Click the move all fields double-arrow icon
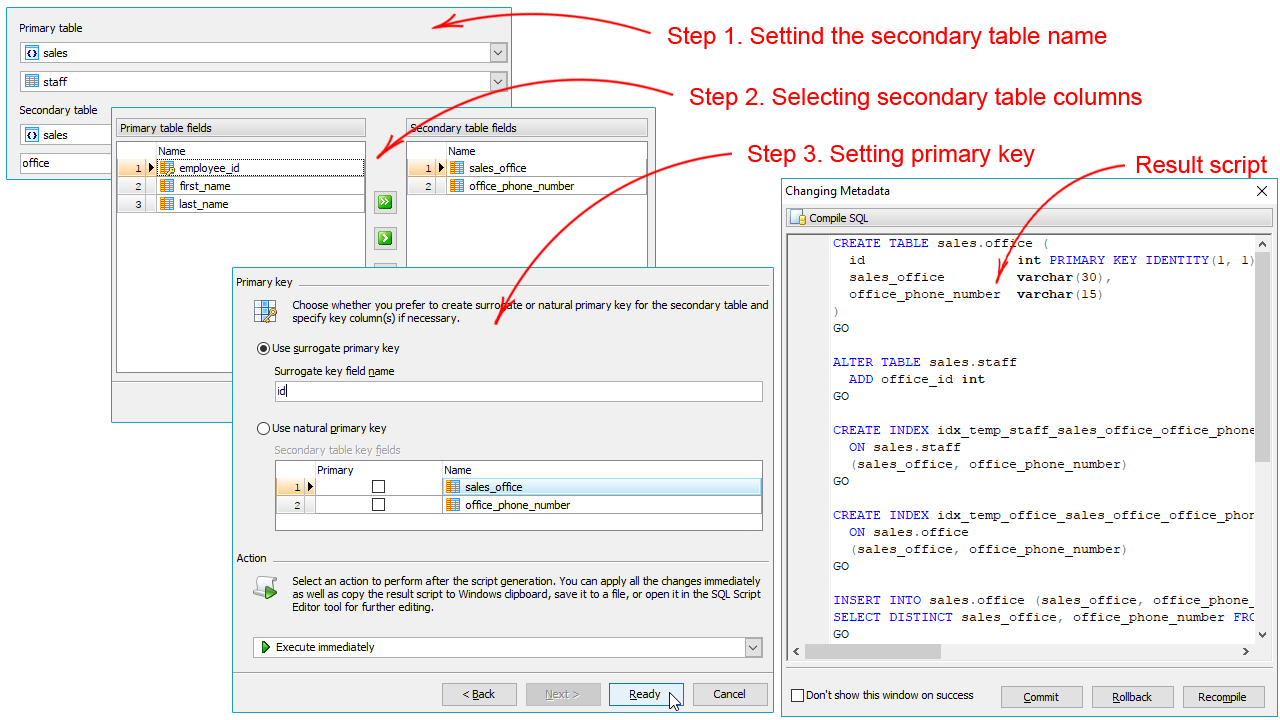1280x720 pixels. click(x=385, y=203)
